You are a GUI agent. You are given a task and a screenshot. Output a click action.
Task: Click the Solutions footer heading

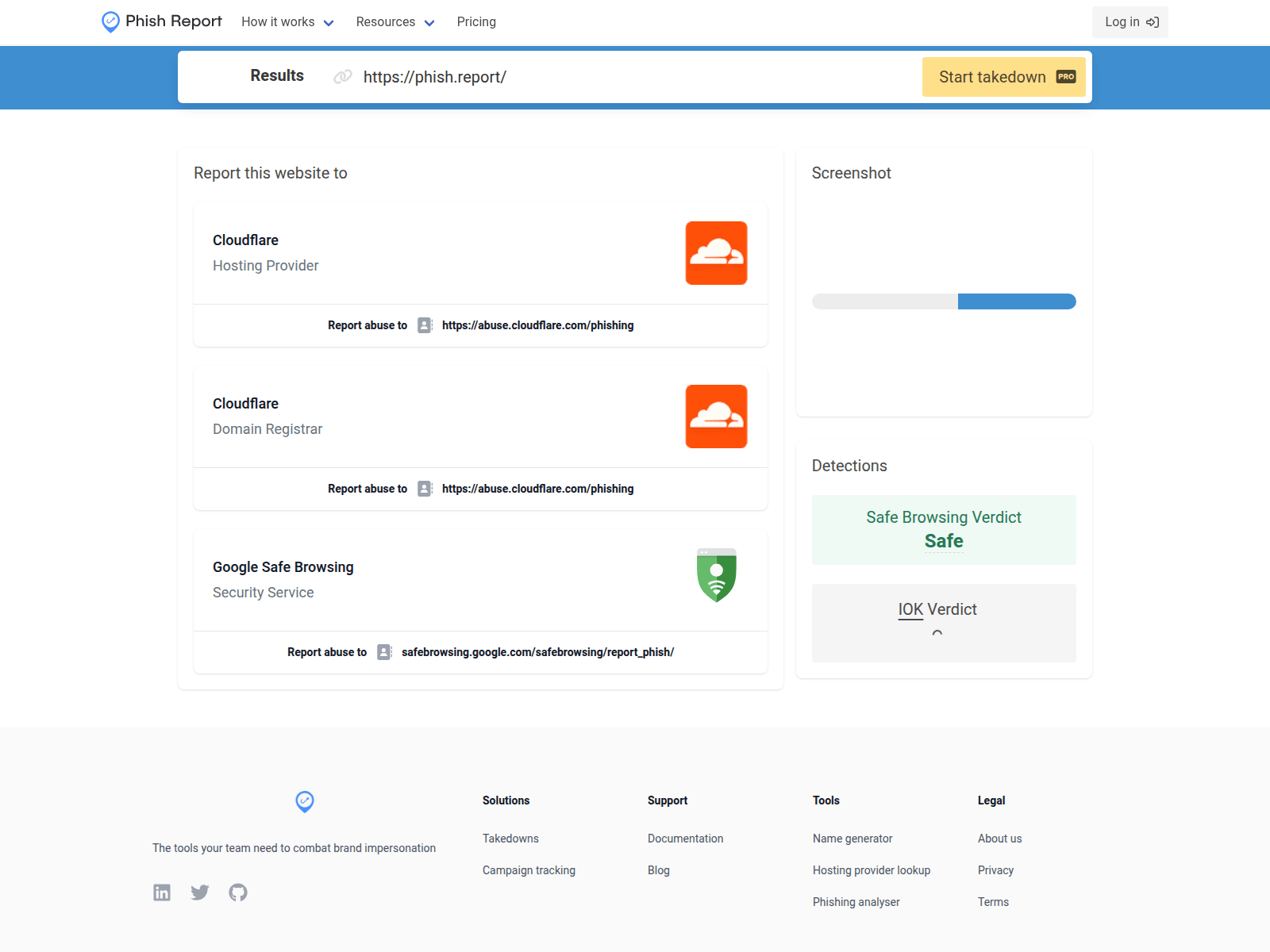tap(506, 800)
